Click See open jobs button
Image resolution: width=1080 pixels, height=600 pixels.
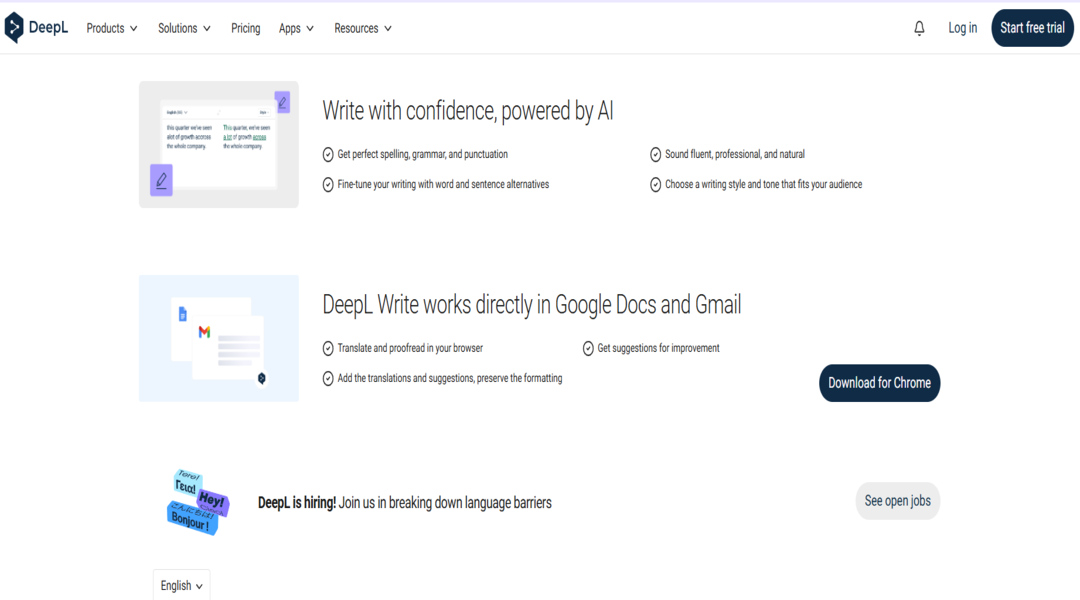(897, 501)
